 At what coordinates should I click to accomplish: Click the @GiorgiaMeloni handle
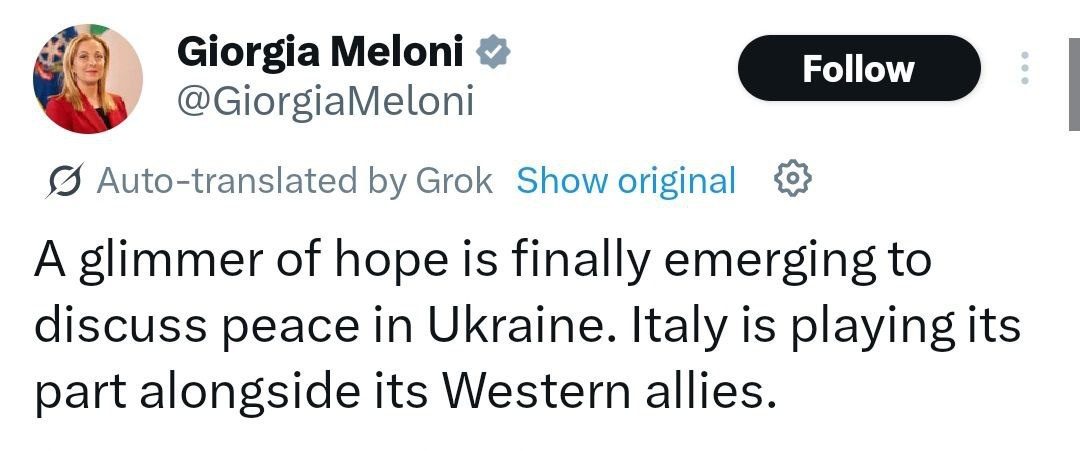coord(325,101)
